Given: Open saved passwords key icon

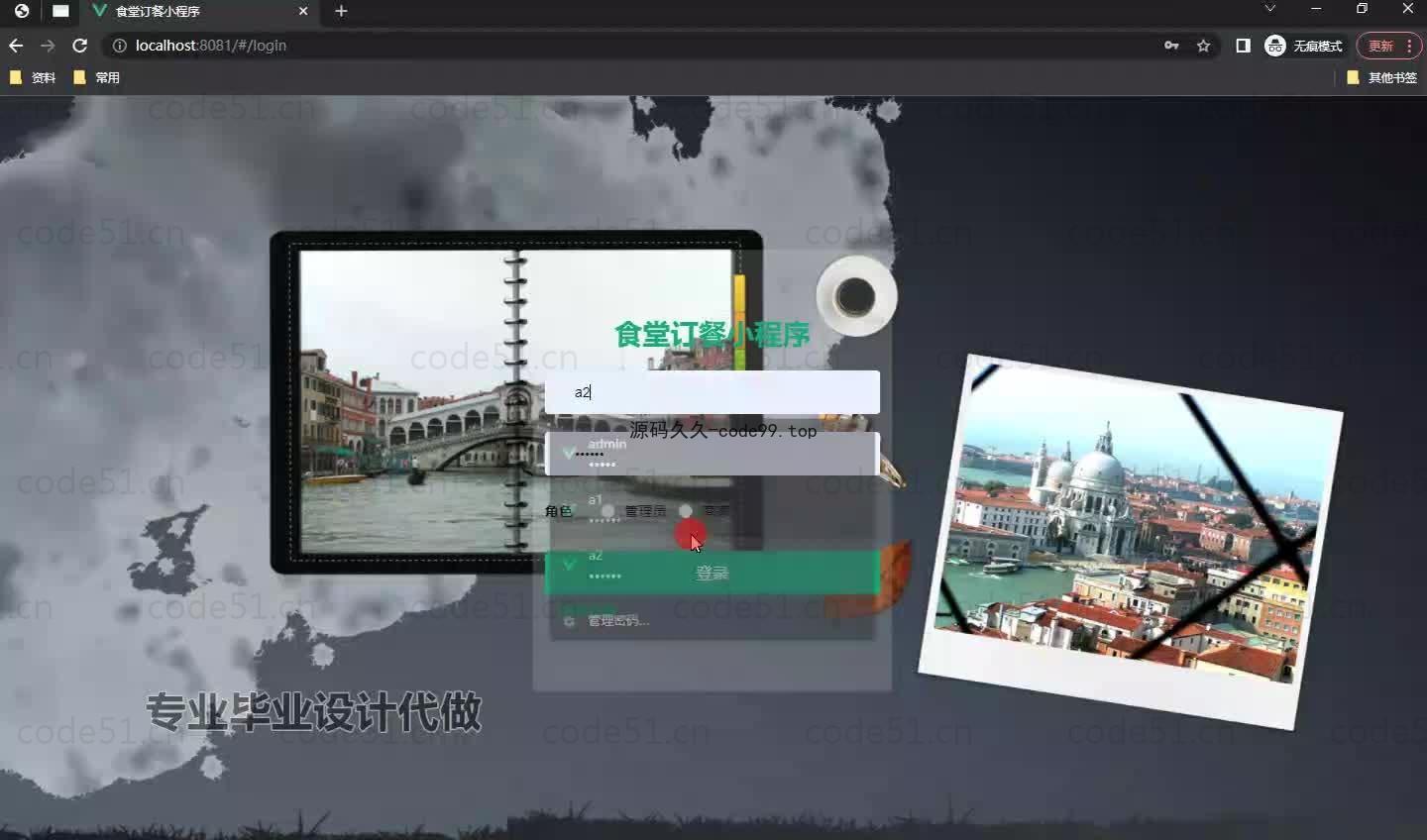Looking at the screenshot, I should click(1171, 46).
